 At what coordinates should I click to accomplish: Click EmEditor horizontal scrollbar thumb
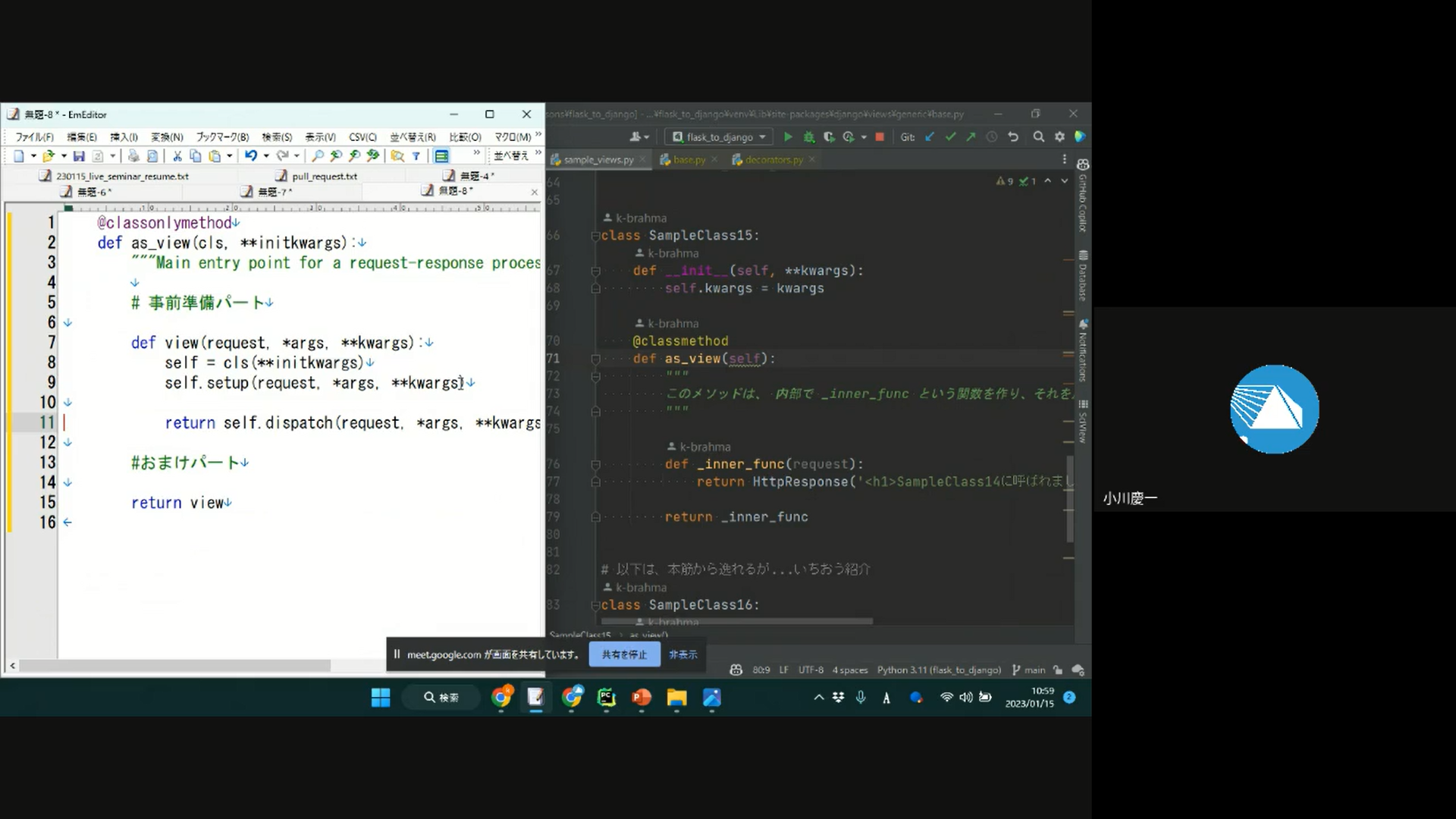174,666
